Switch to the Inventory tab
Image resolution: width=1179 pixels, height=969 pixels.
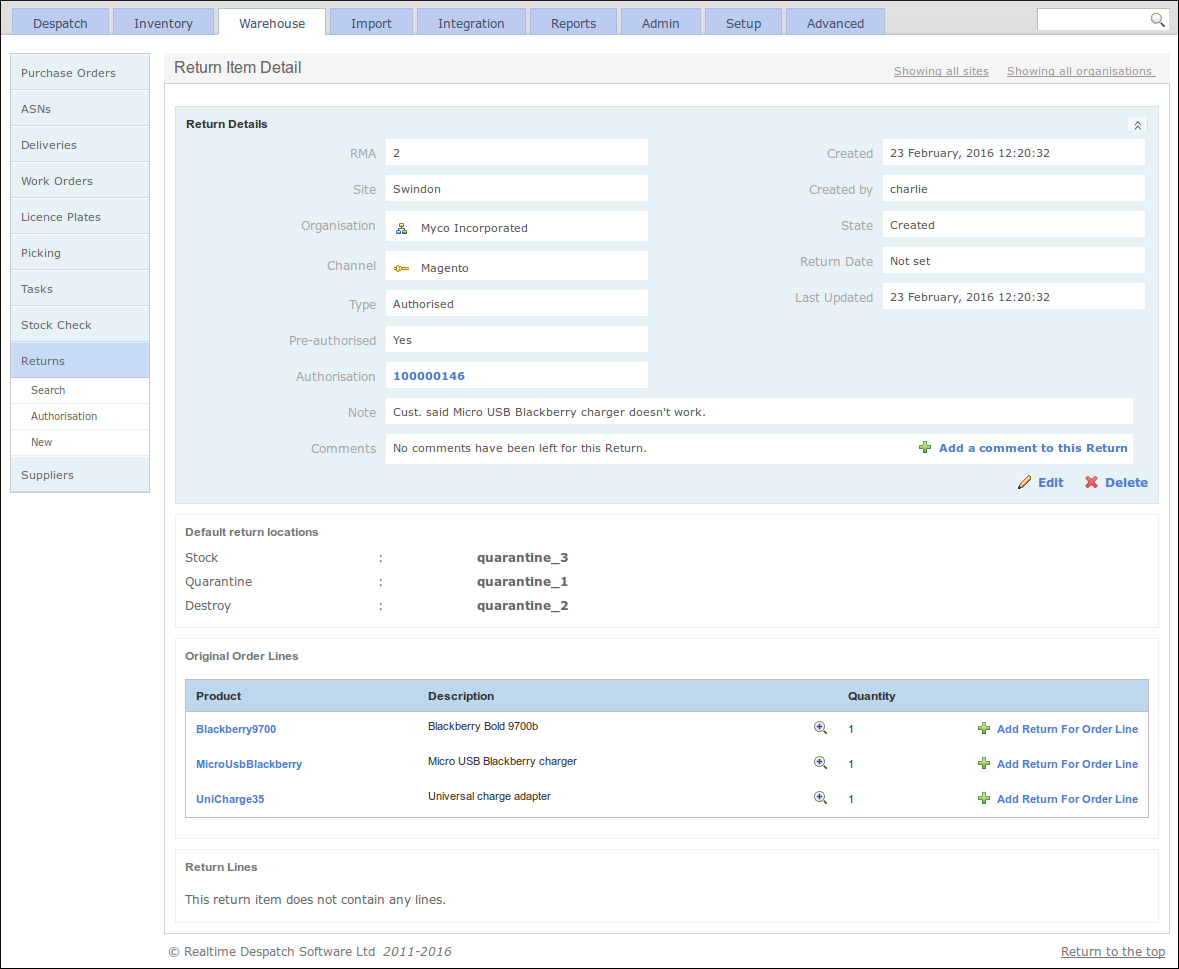pos(163,23)
